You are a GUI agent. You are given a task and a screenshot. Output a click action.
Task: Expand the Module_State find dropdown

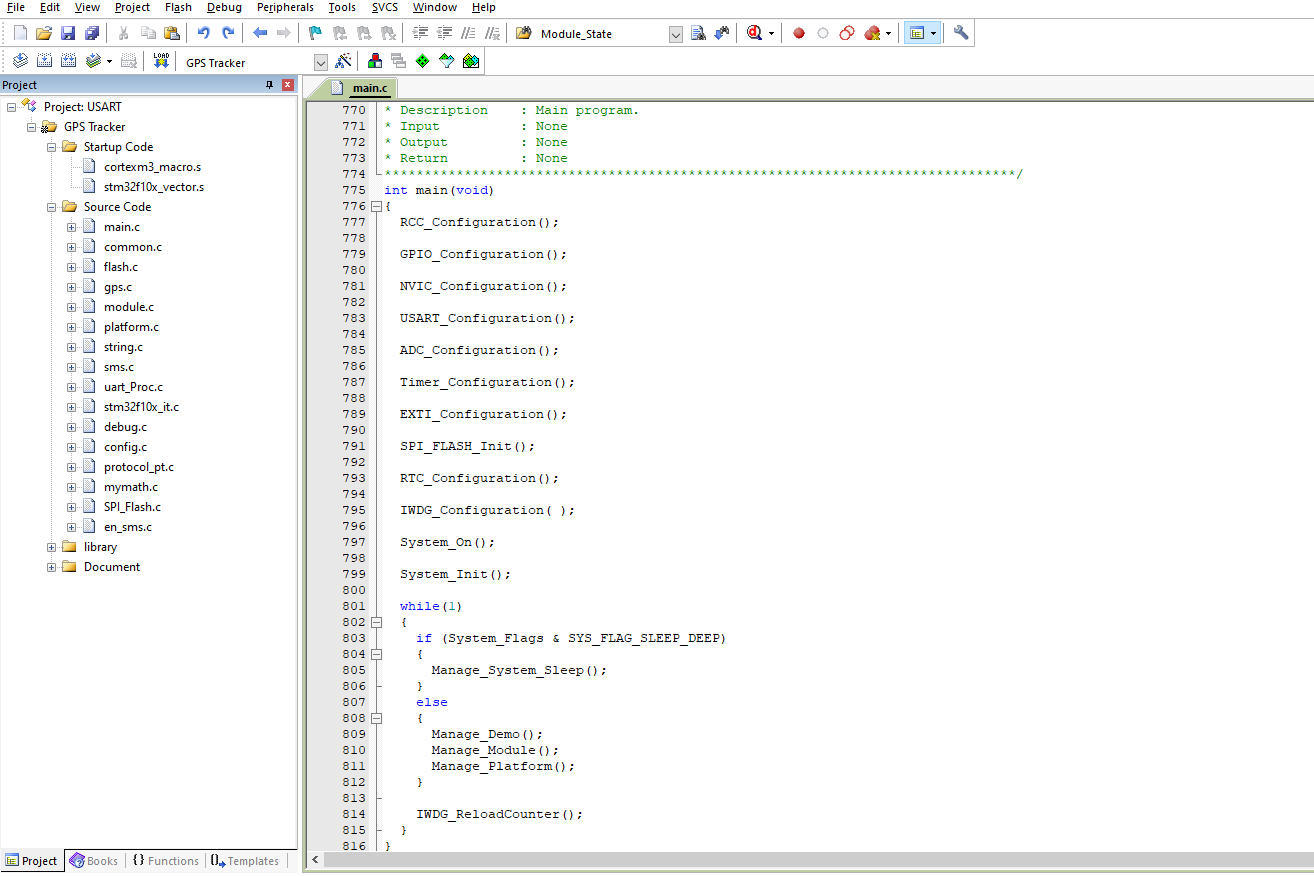[x=675, y=34]
